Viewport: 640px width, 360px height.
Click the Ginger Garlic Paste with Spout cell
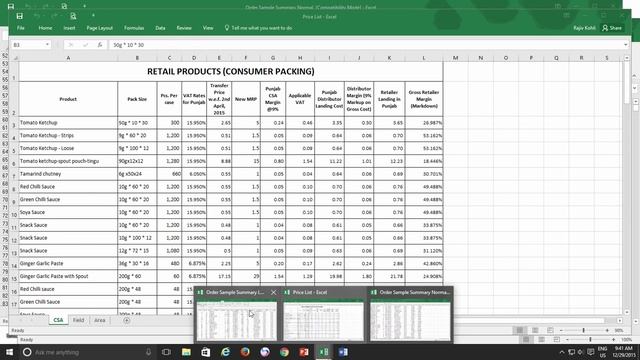[x=68, y=276]
